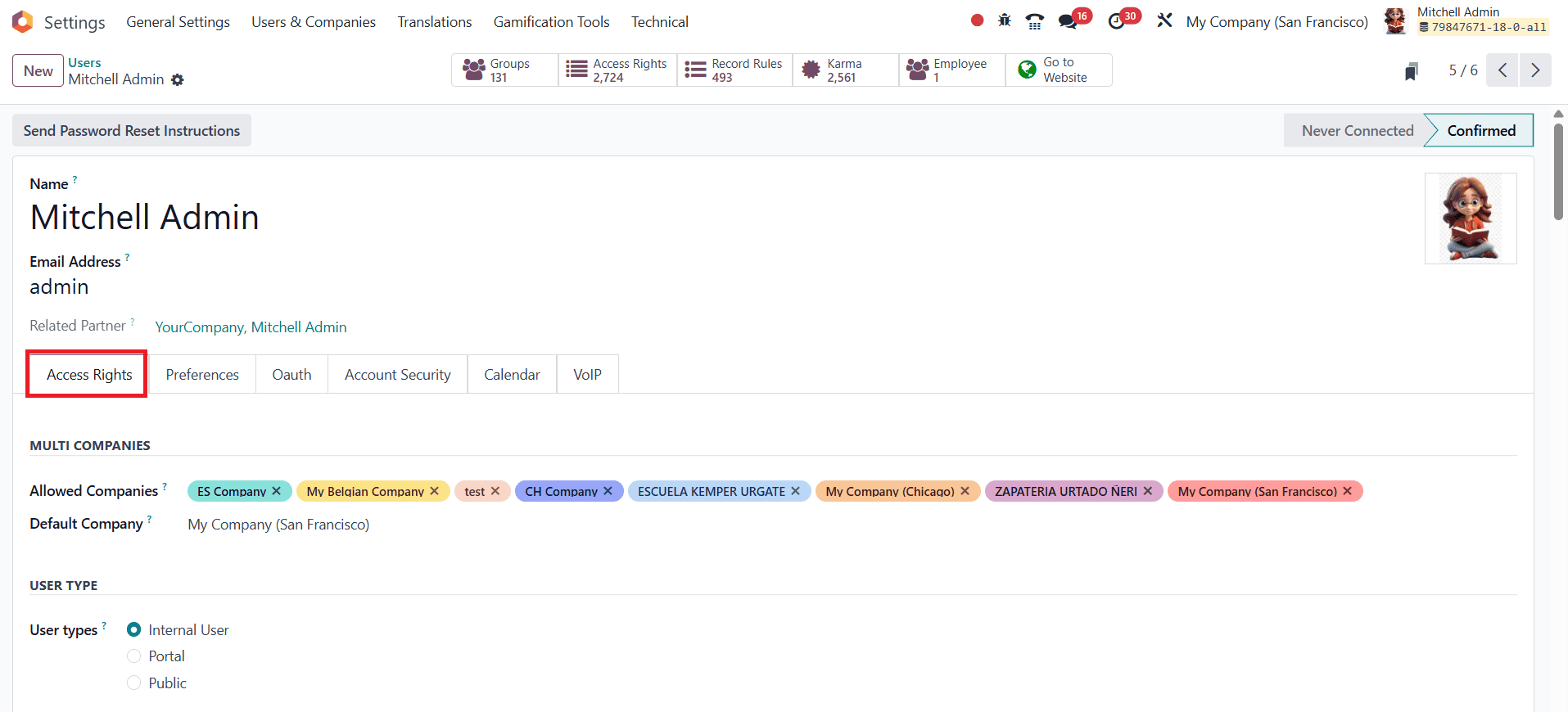Screen dimensions: 1568x712
Task: Select Internal User radio option
Action: pyautogui.click(x=134, y=630)
